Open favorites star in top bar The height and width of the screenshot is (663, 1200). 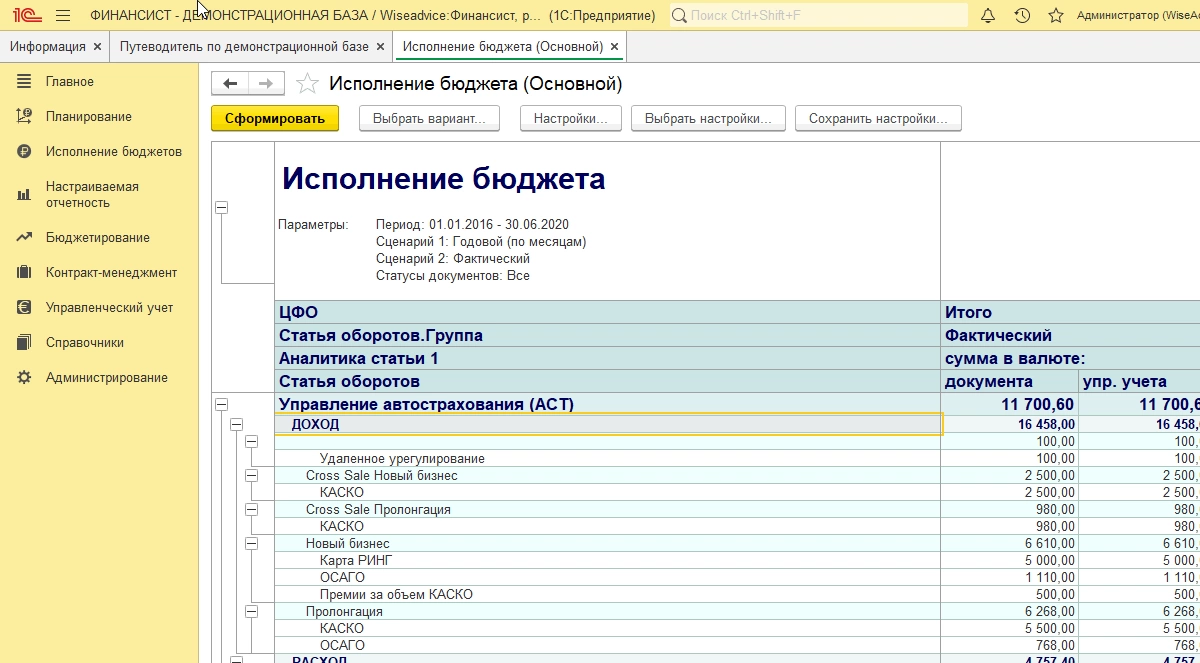1055,16
